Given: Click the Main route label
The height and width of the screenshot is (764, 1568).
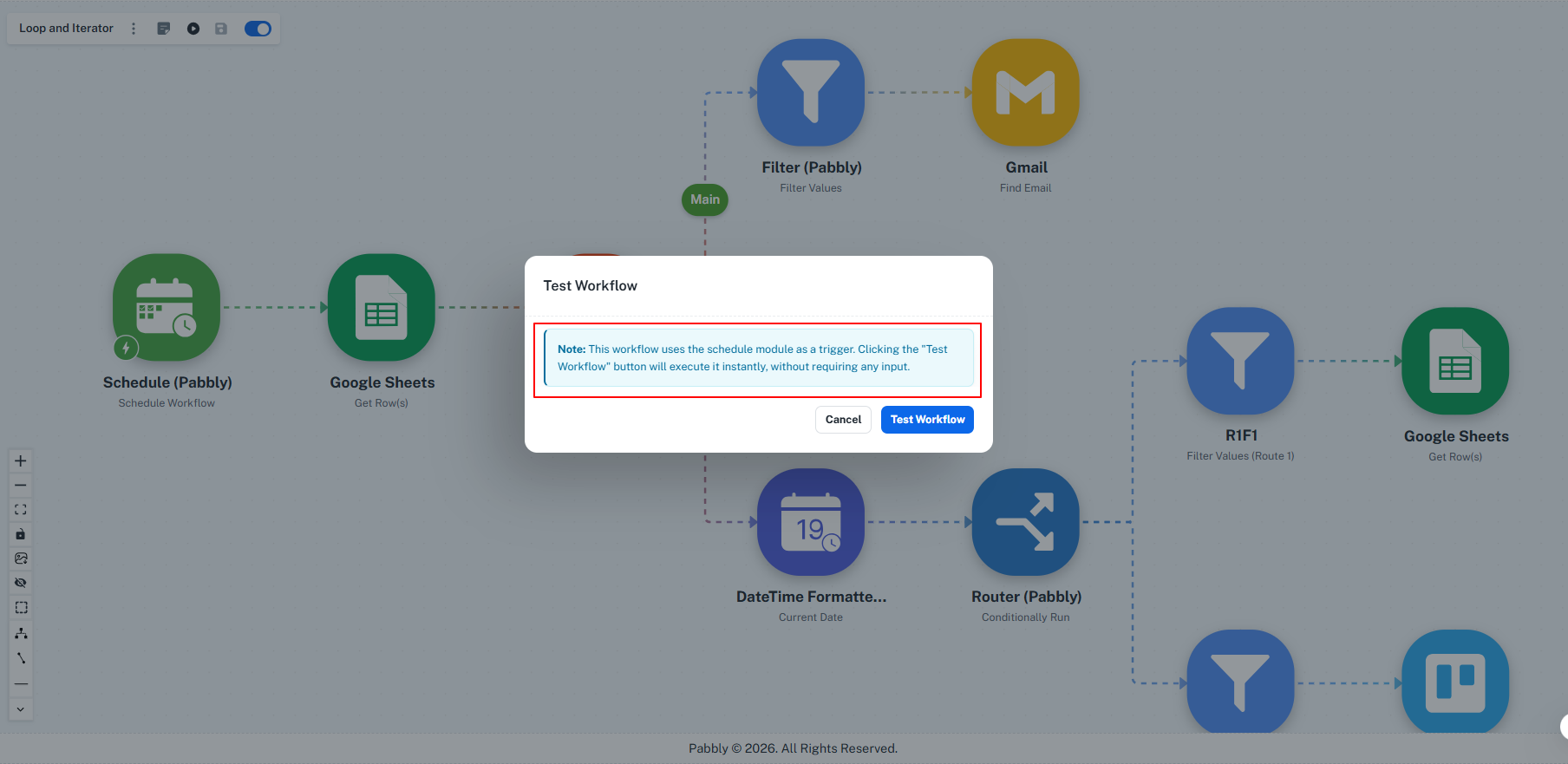Looking at the screenshot, I should point(705,199).
